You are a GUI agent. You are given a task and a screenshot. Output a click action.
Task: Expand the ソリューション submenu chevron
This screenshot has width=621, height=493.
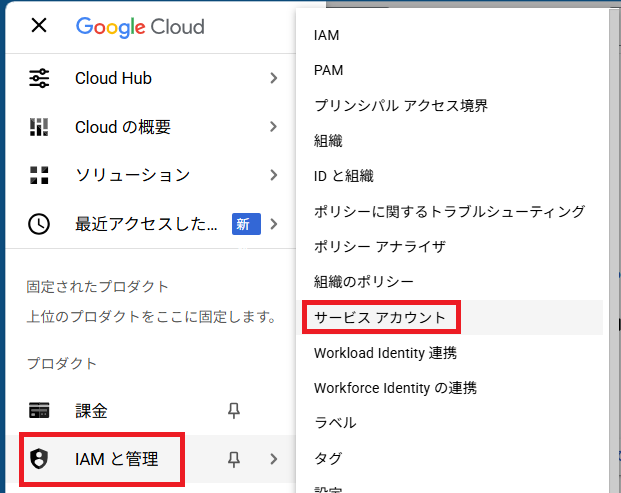tap(273, 175)
